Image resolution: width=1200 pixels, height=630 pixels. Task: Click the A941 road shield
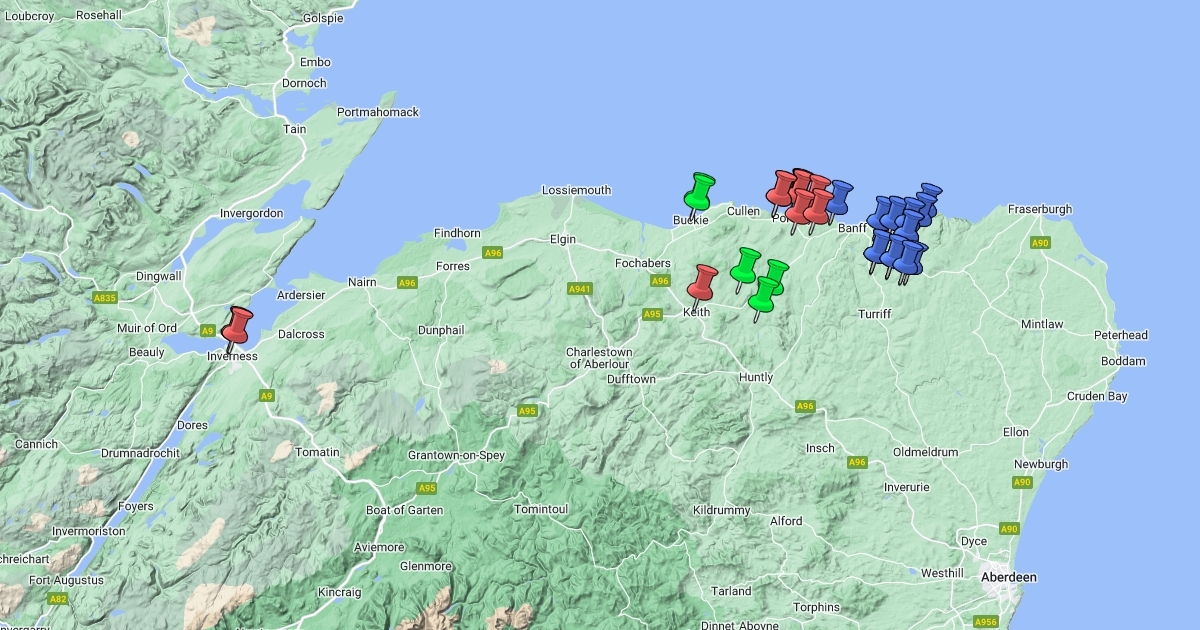580,289
